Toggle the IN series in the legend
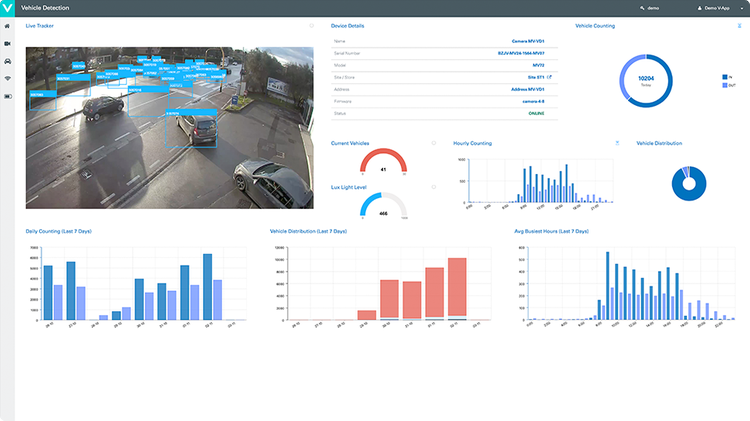 coord(728,77)
